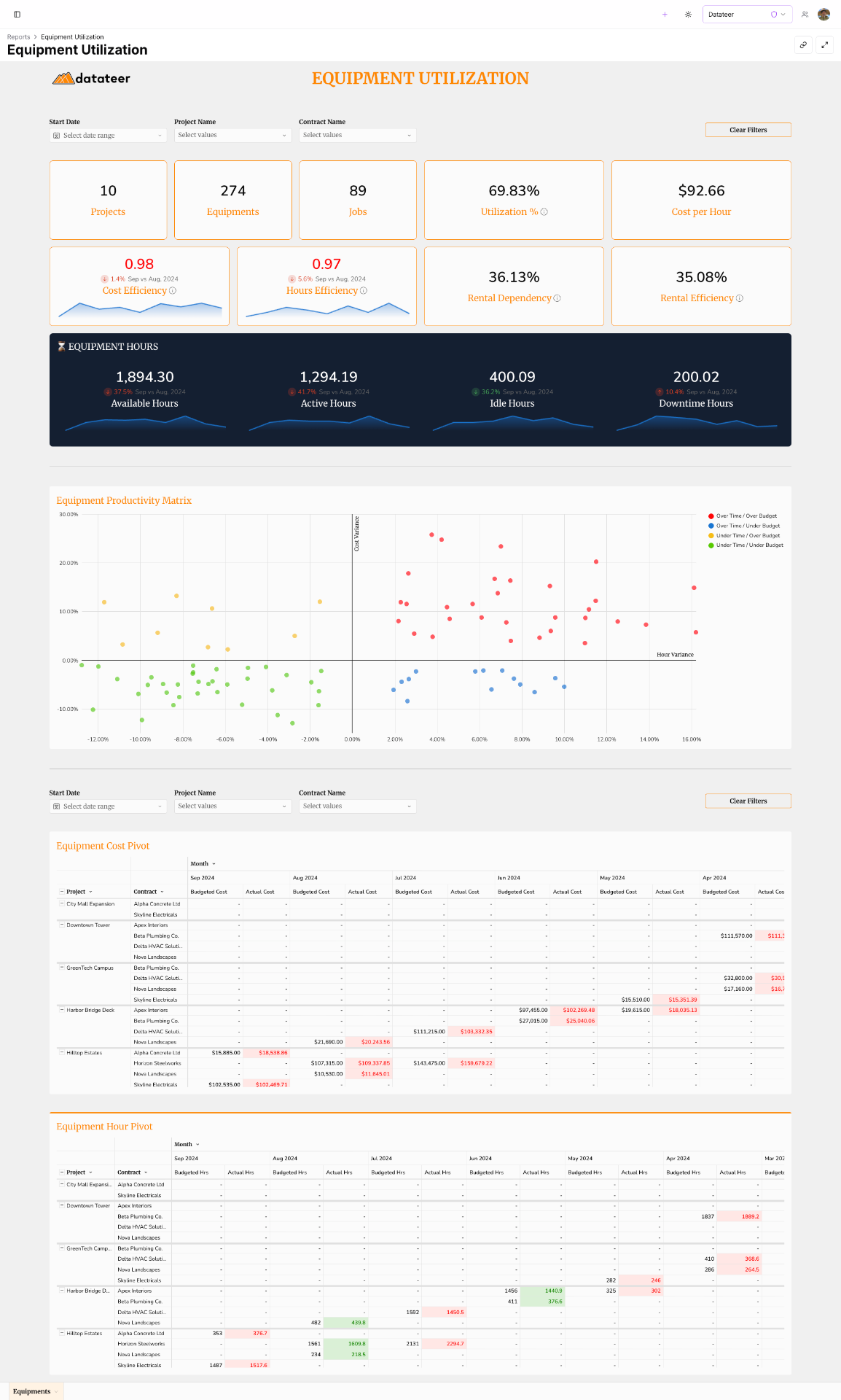Switch theme with the sun icon
The image size is (841, 1400).
(688, 15)
